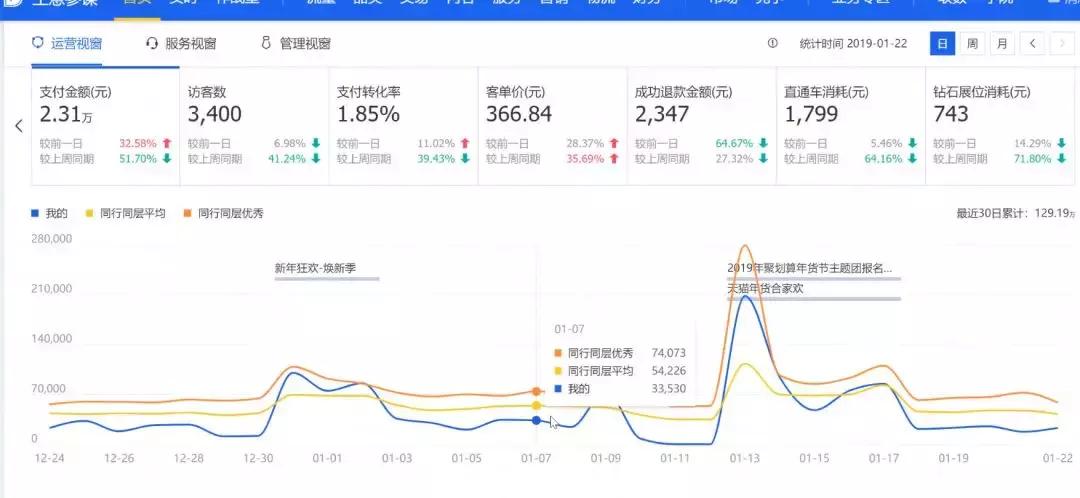The image size is (1080, 498).
Task: Click the 12-24 axis date label
Action: [x=49, y=458]
